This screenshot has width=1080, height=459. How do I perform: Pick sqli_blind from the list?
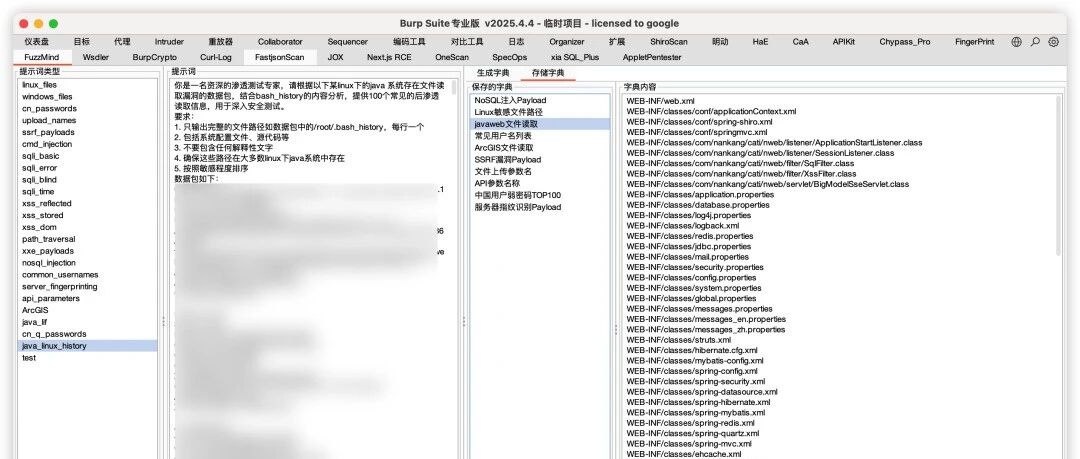[87, 179]
